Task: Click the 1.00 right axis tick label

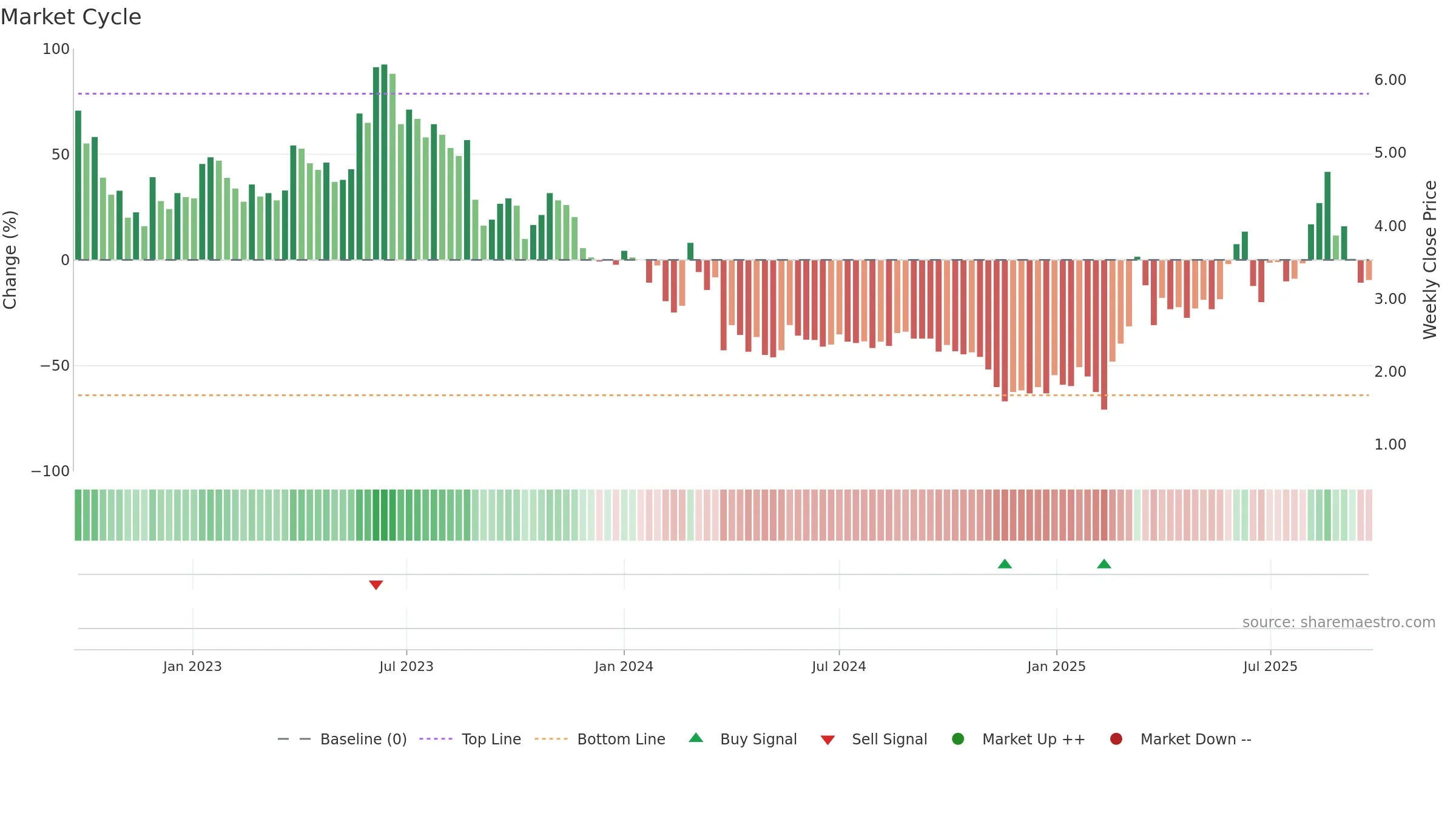Action: 1390,445
